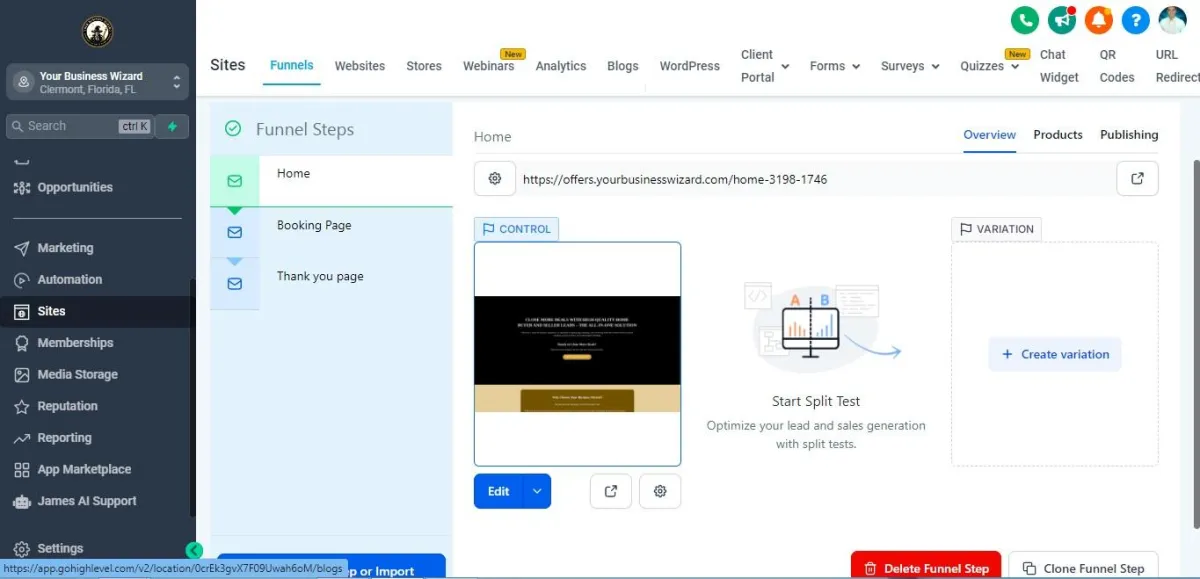Viewport: 1200px width, 579px height.
Task: Click the sidebar Search field
Action: coord(80,126)
